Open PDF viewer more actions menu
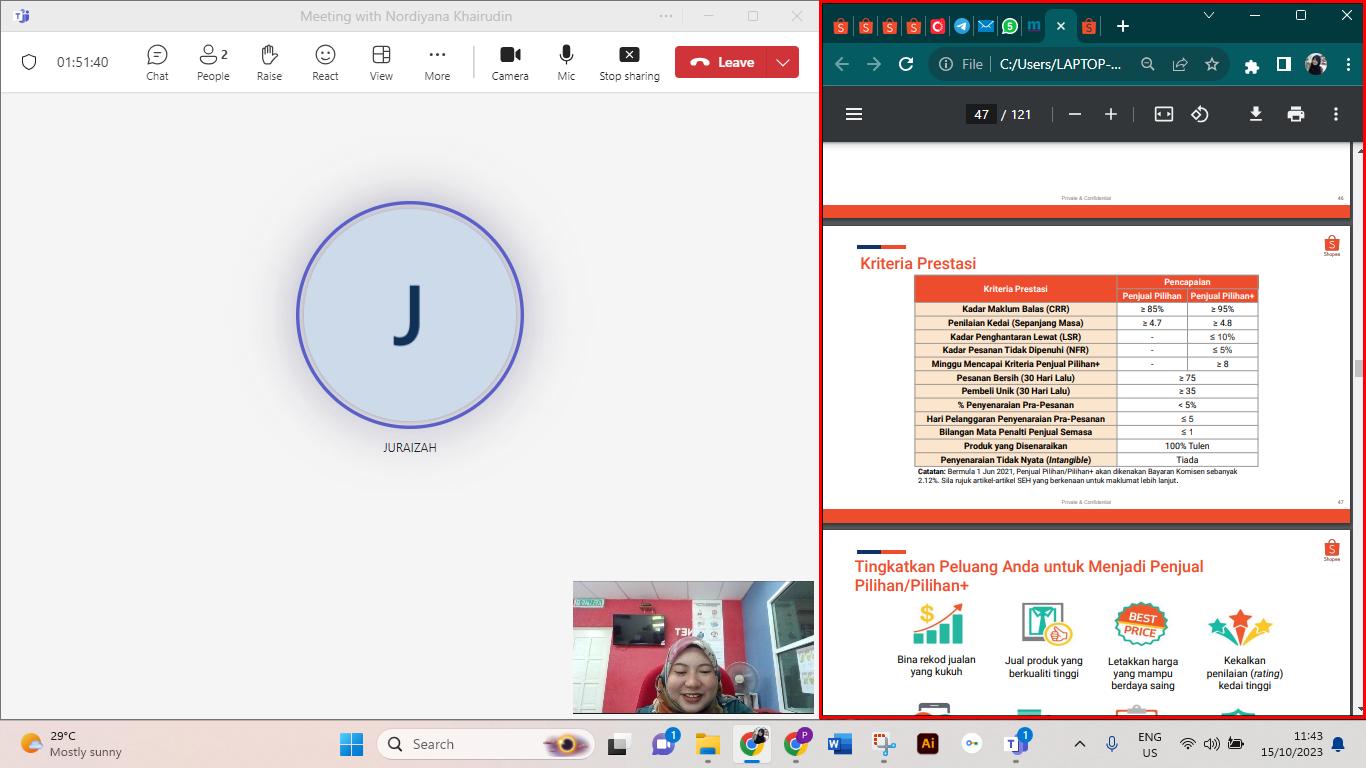Screen dimensions: 1366x768 tap(1336, 114)
